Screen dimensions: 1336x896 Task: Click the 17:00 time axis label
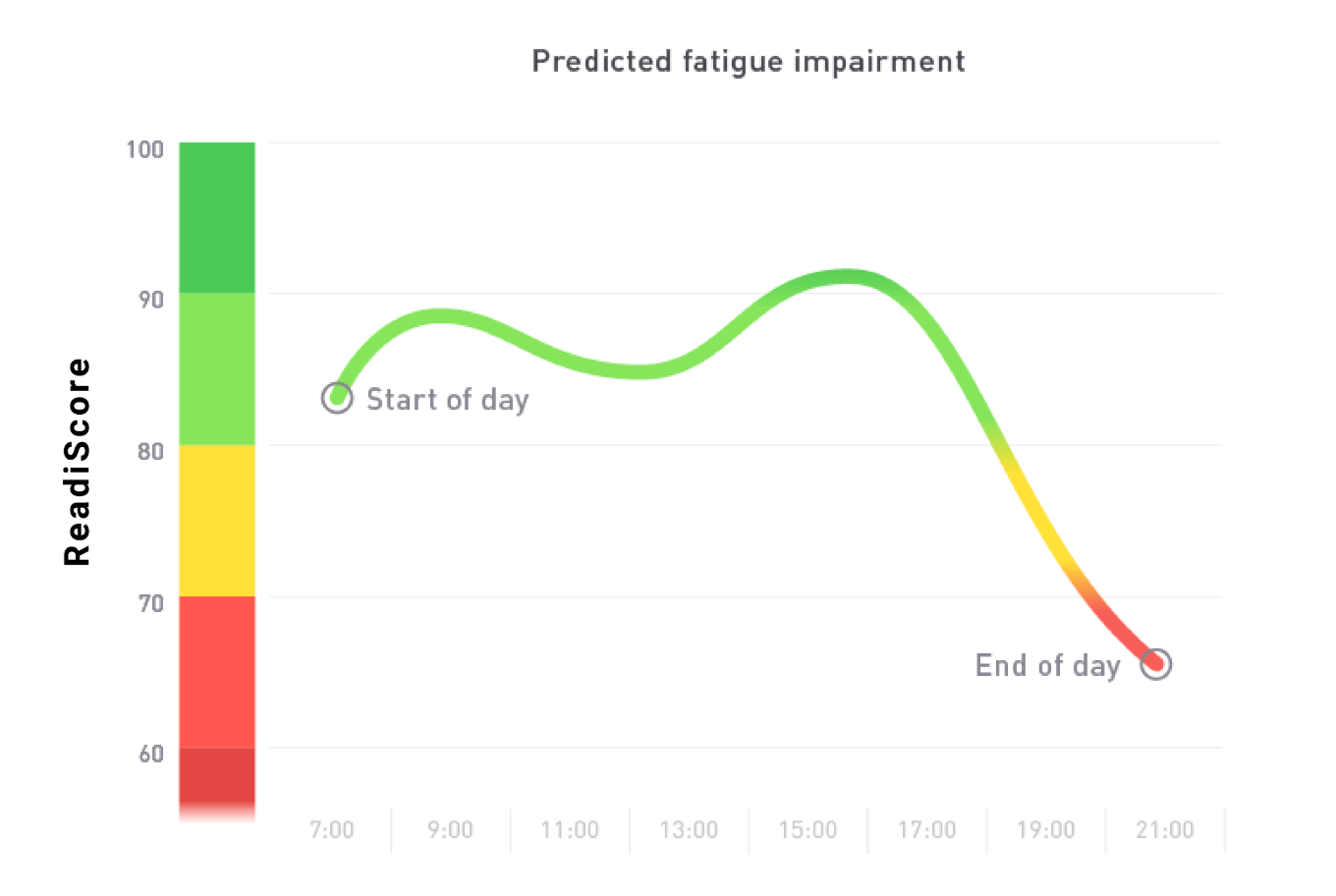(926, 830)
